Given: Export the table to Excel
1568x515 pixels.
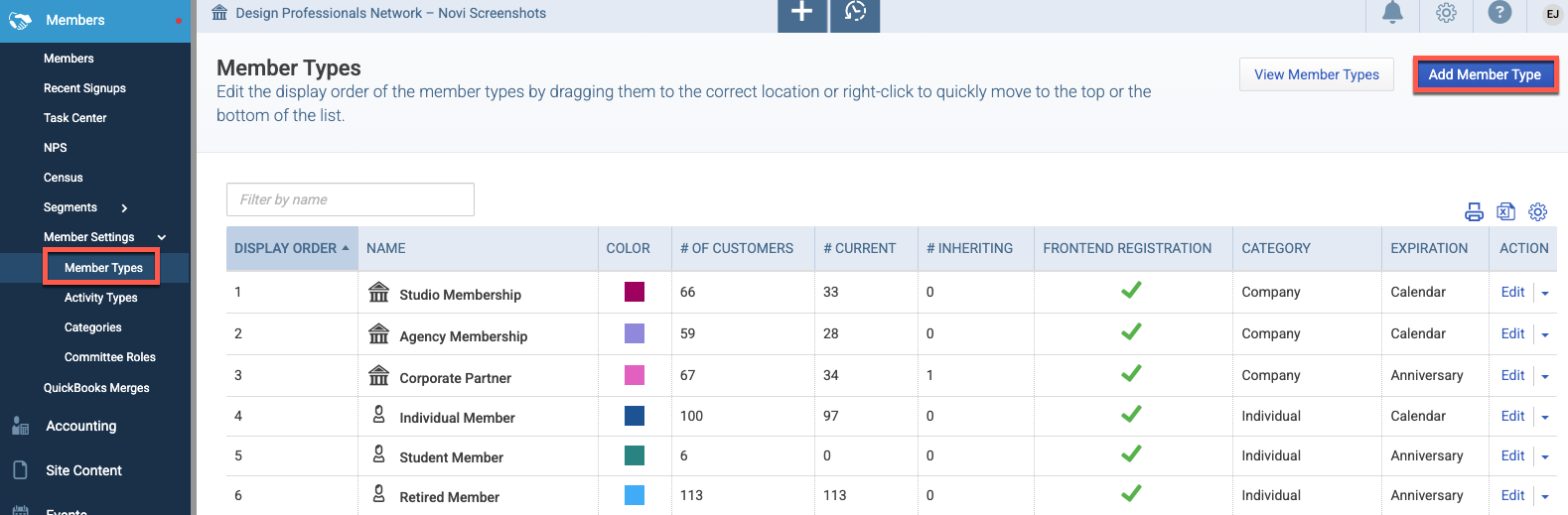Looking at the screenshot, I should pos(1506,211).
